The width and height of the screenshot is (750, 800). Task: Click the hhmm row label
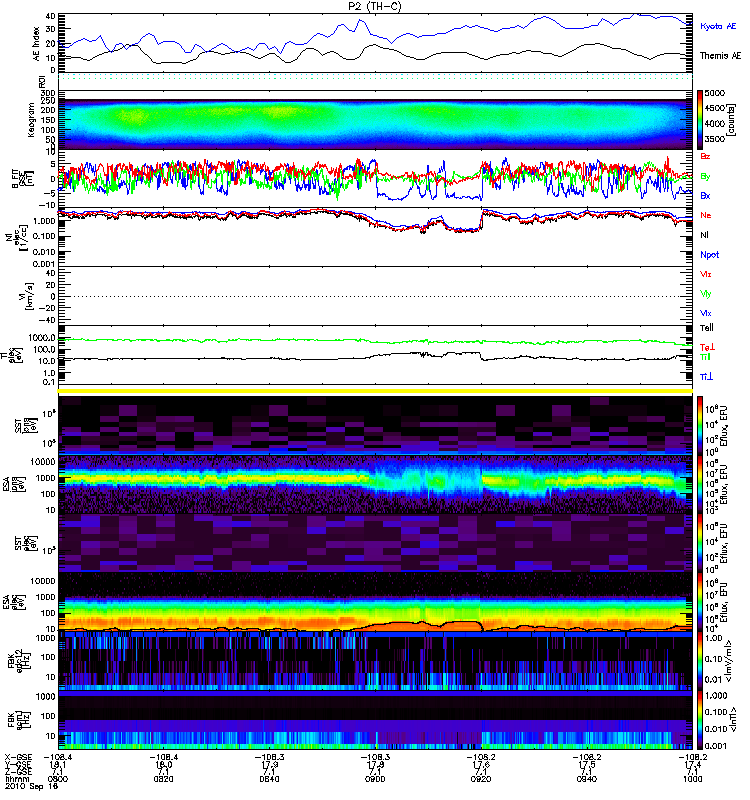point(15,779)
